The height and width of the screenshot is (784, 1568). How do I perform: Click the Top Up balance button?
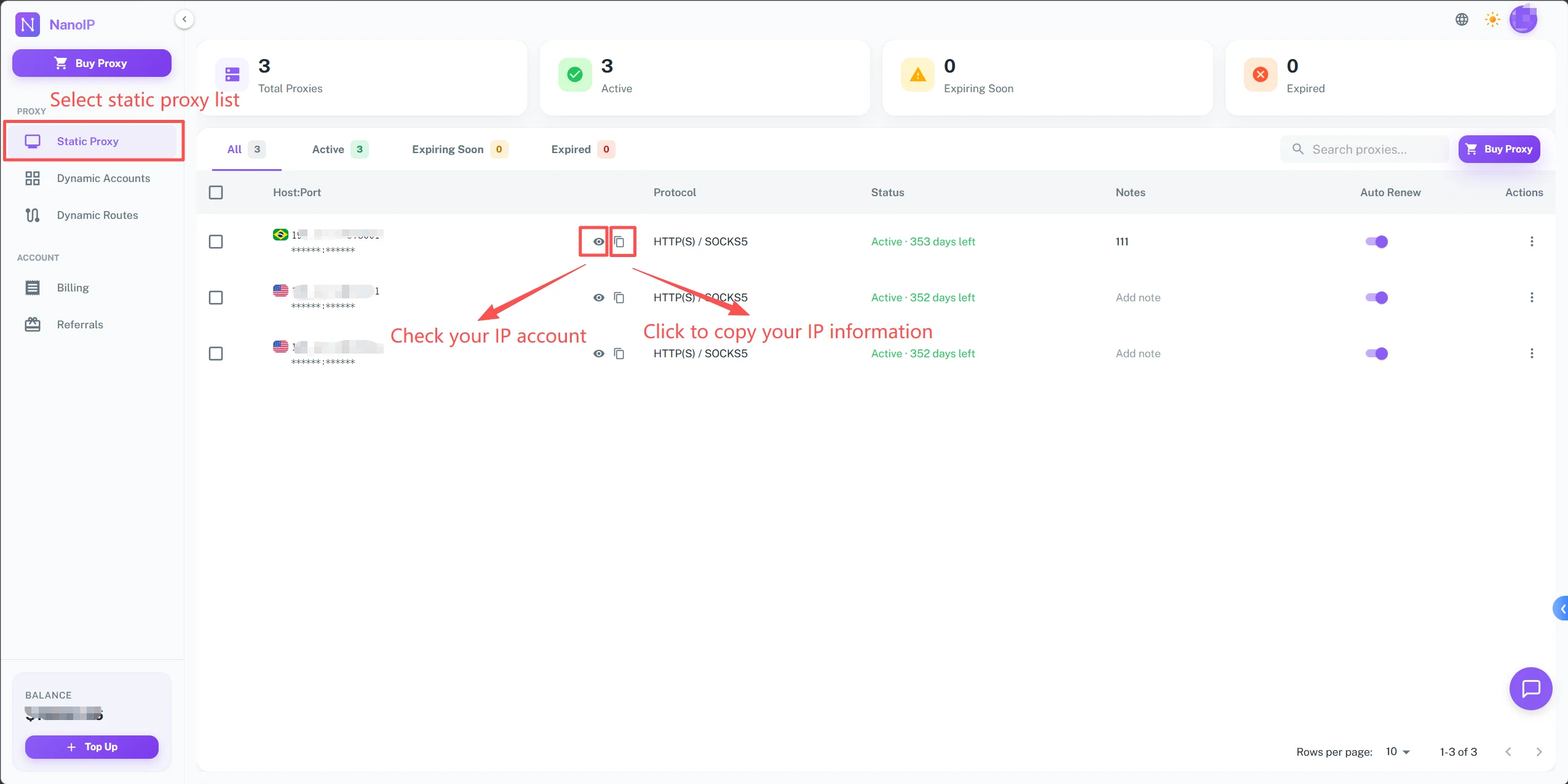pyautogui.click(x=92, y=747)
